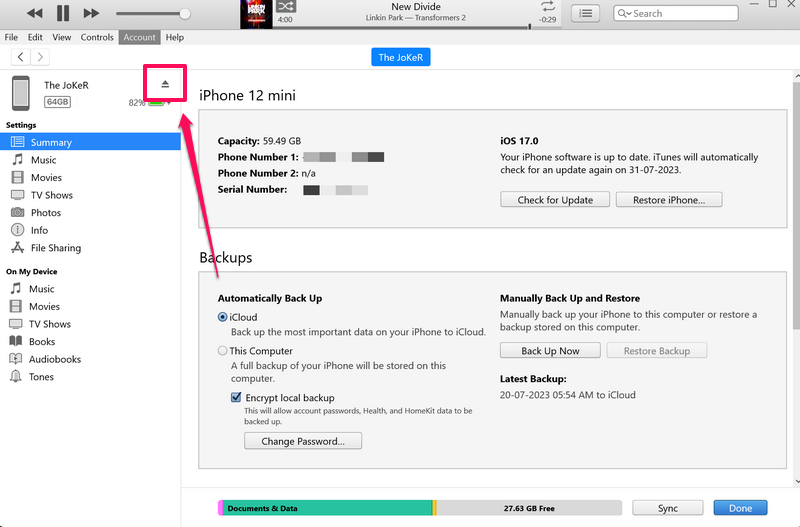Toggle shuffle playback icon
The width and height of the screenshot is (800, 527).
point(286,7)
